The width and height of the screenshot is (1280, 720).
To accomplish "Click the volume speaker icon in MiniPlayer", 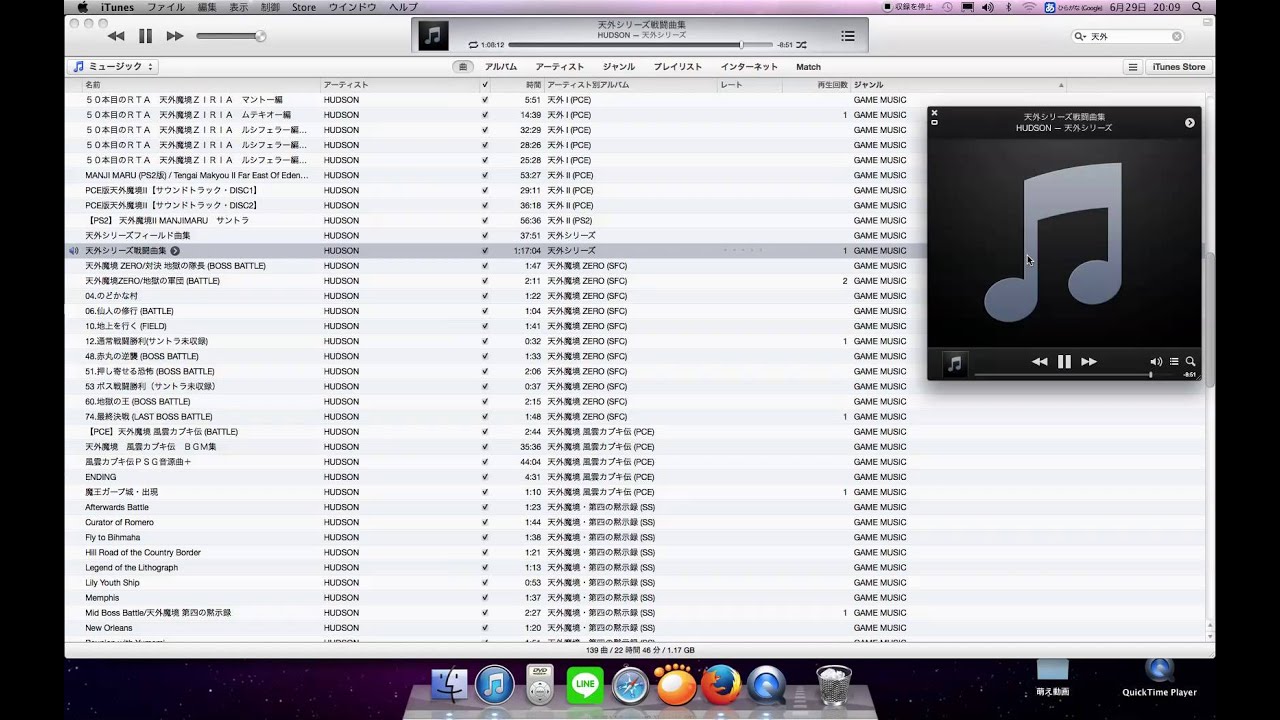I will pos(1156,362).
